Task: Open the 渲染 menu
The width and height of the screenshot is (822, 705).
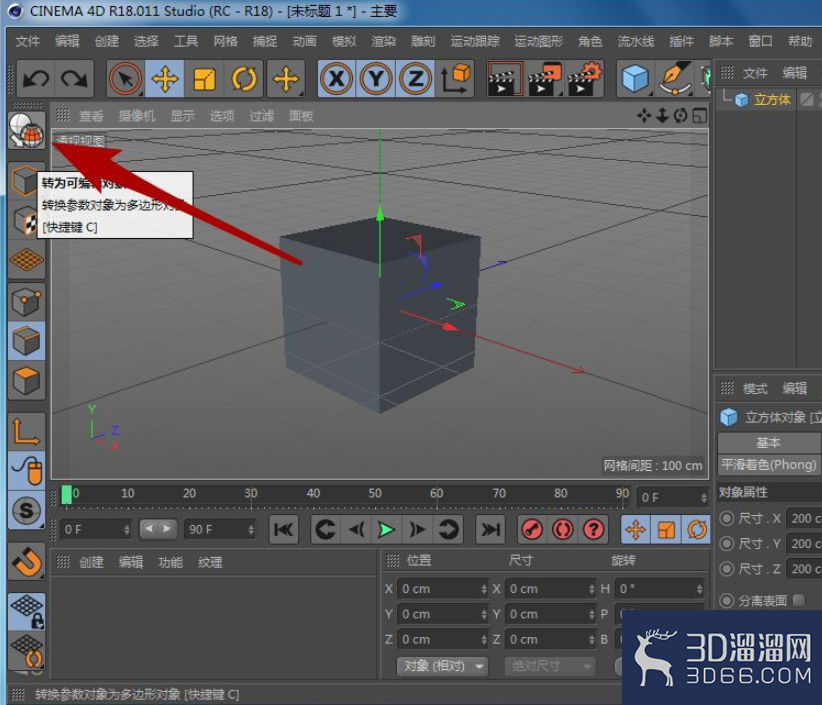Action: (x=384, y=41)
